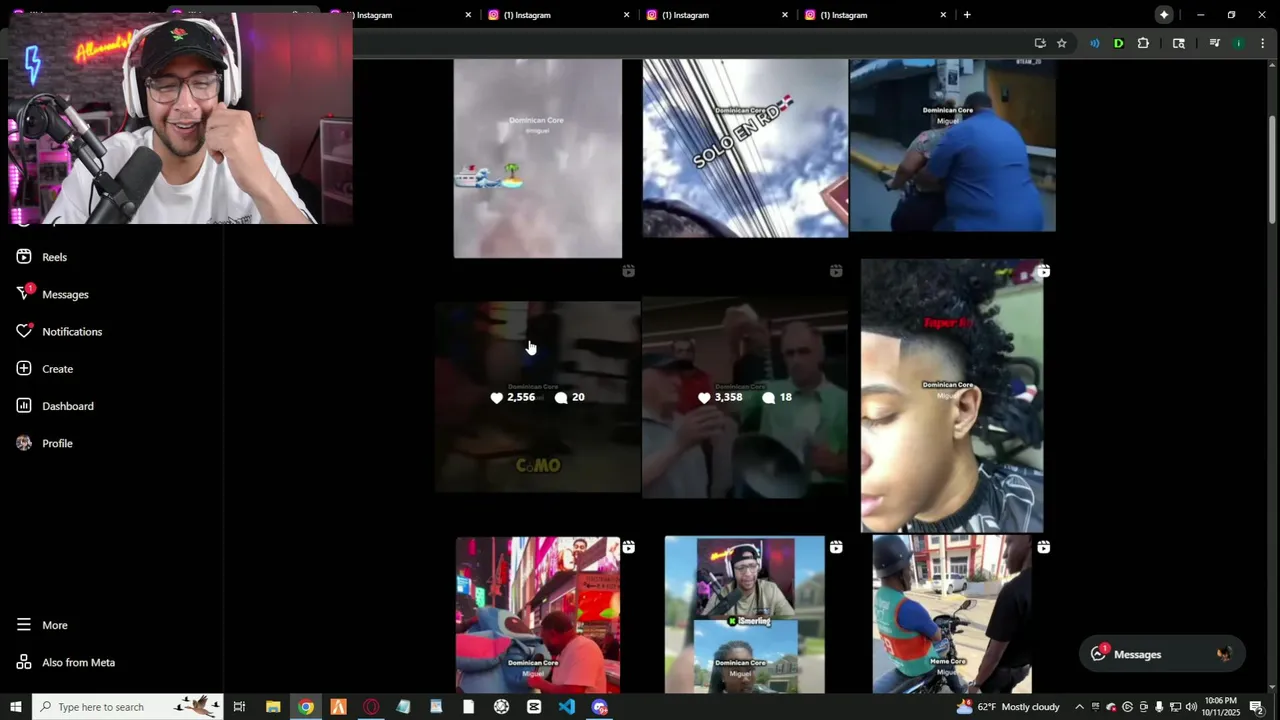This screenshot has height=720, width=1280.
Task: Switch to the fourth Instagram browser tab
Action: (x=558, y=15)
